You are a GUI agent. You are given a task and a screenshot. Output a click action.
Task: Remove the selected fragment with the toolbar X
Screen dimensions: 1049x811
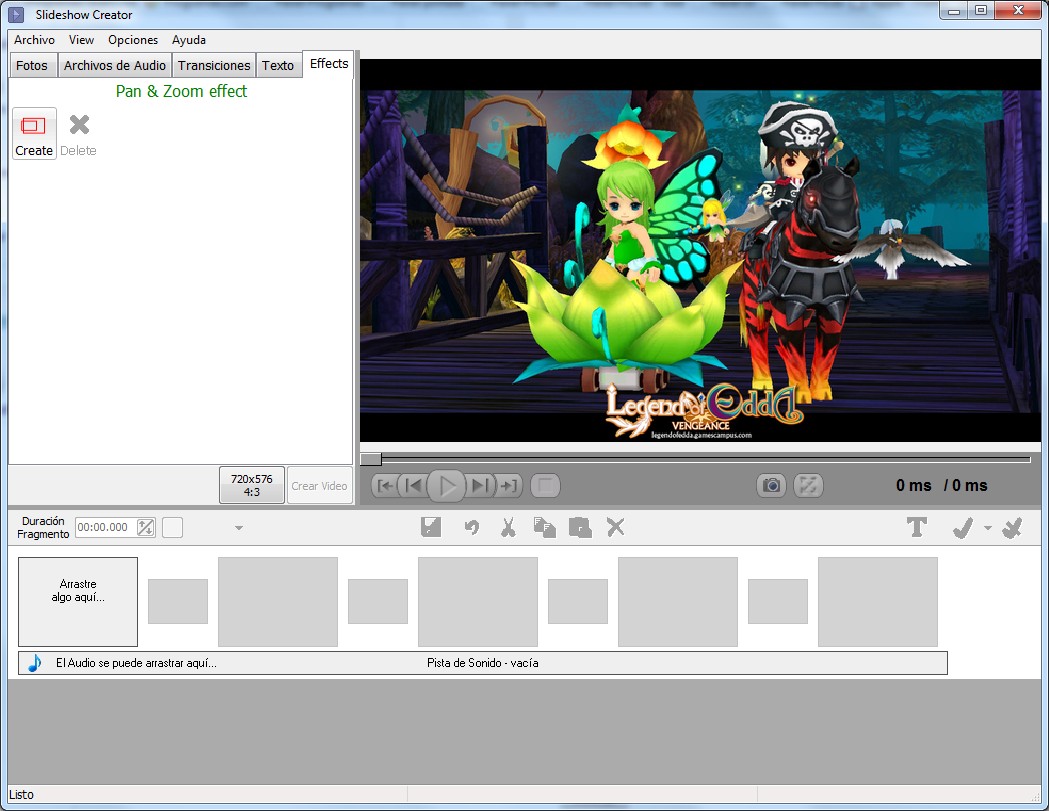pyautogui.click(x=615, y=527)
